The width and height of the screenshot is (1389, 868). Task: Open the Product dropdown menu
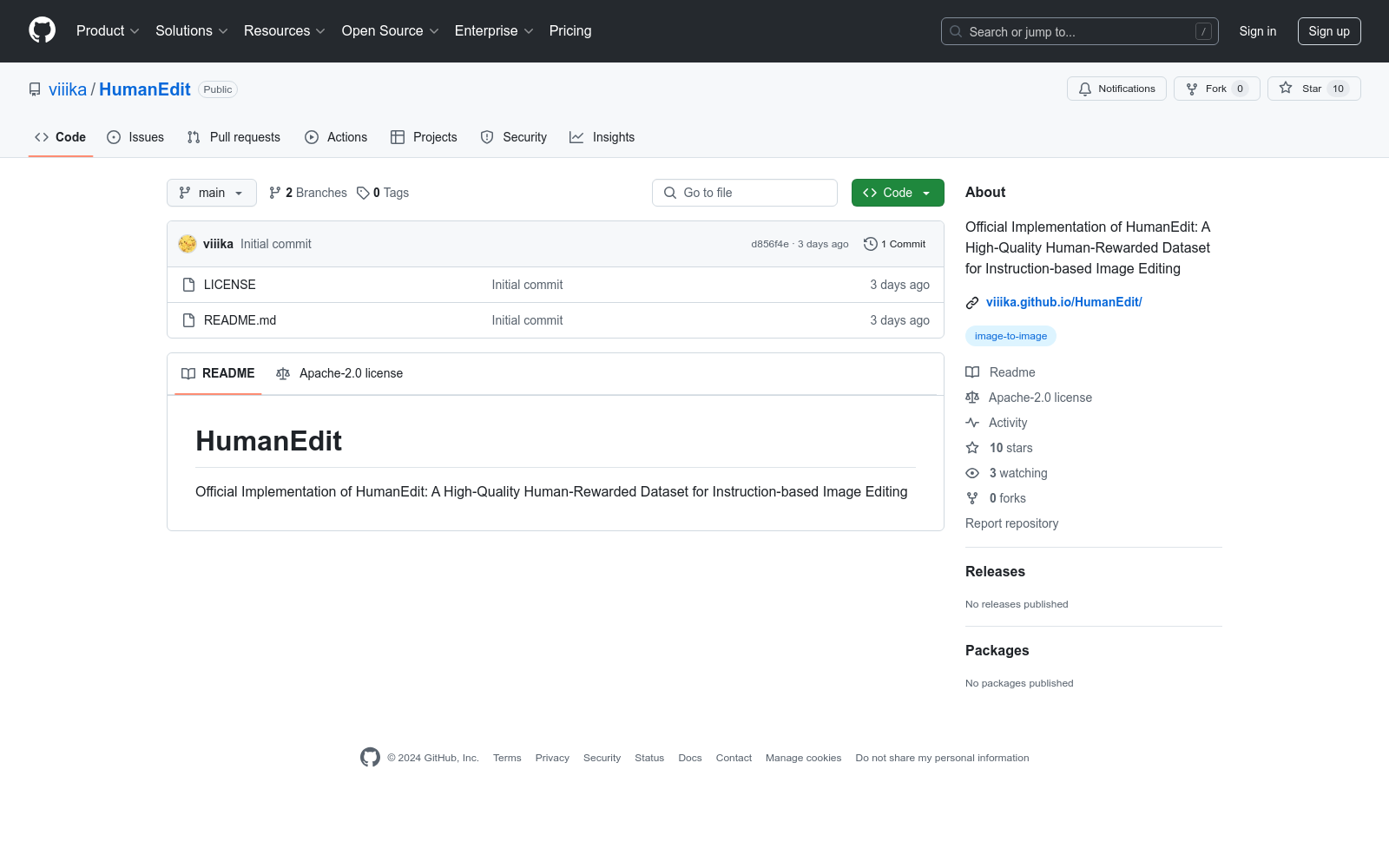(x=108, y=31)
